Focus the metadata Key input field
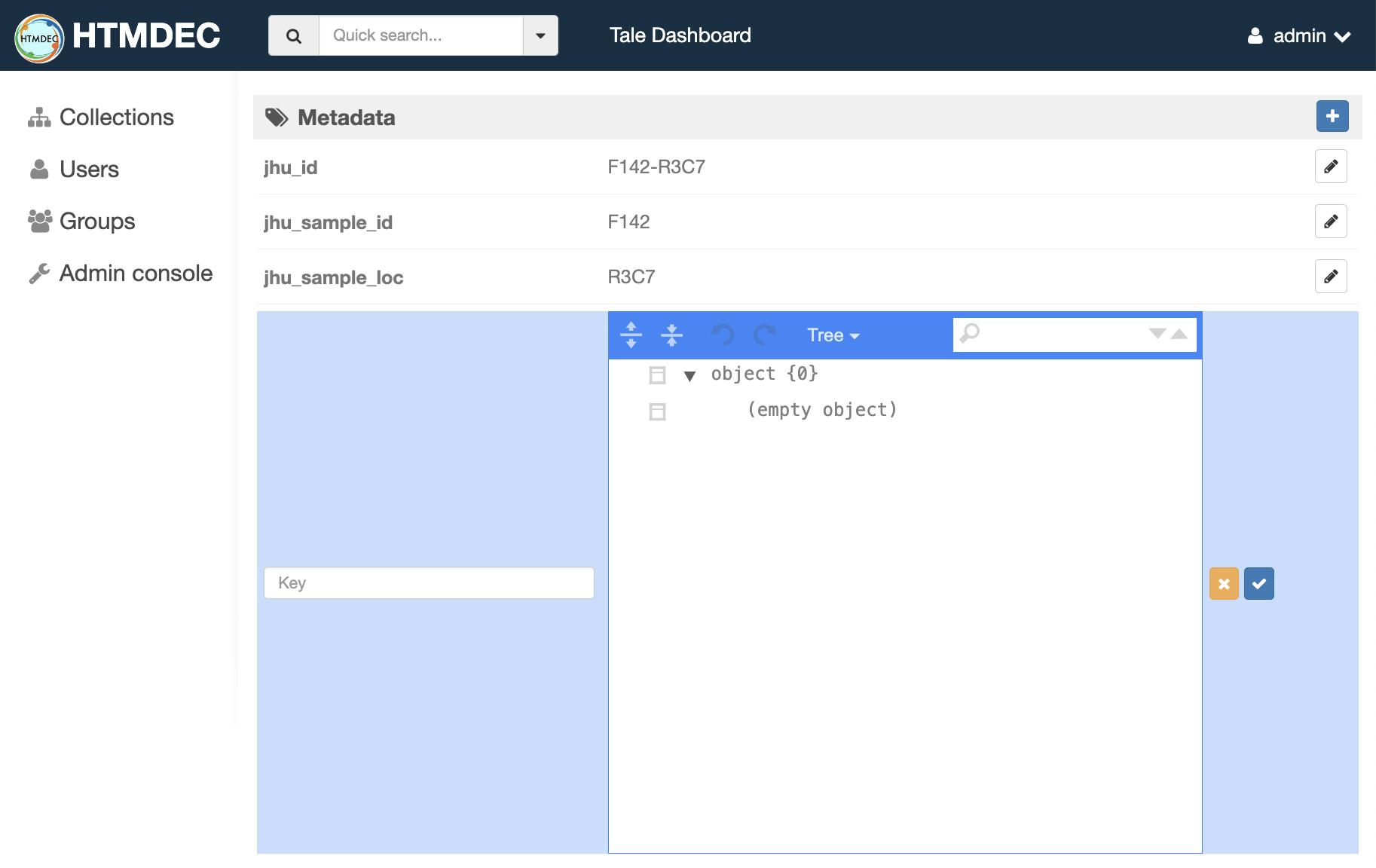1376x868 pixels. coord(429,583)
